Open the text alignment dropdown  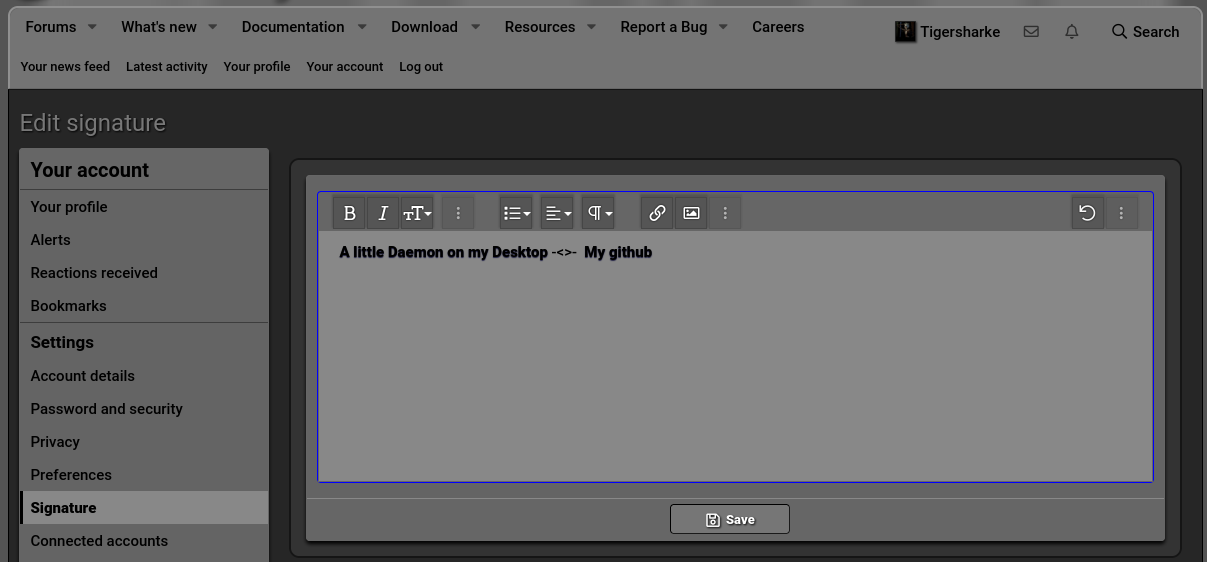point(557,213)
